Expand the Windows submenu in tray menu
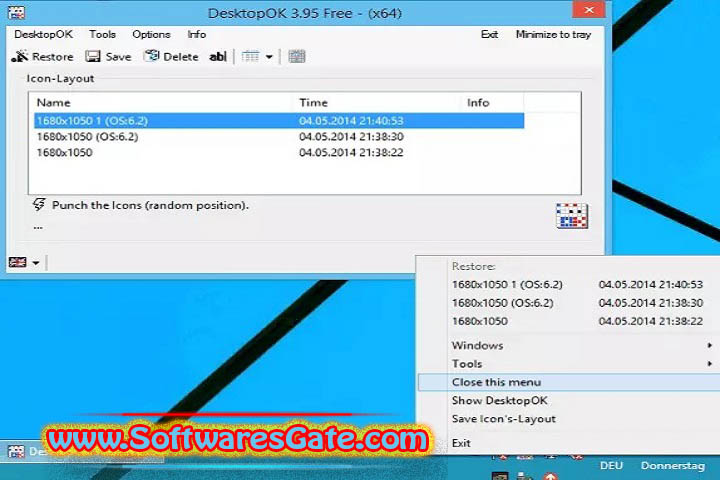Image resolution: width=720 pixels, height=480 pixels. click(569, 345)
